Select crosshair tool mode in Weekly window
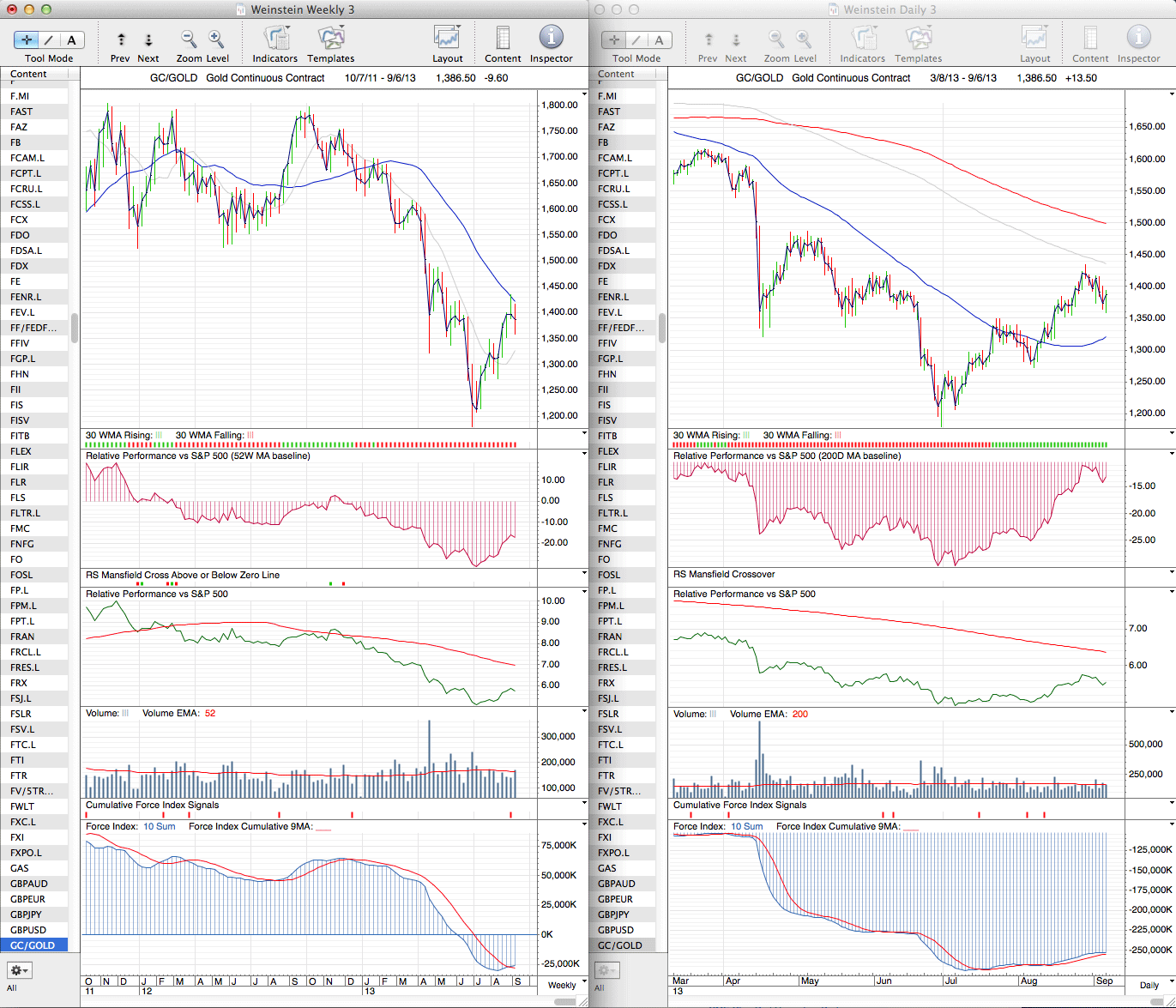Viewport: 1176px width, 1008px height. [x=27, y=39]
